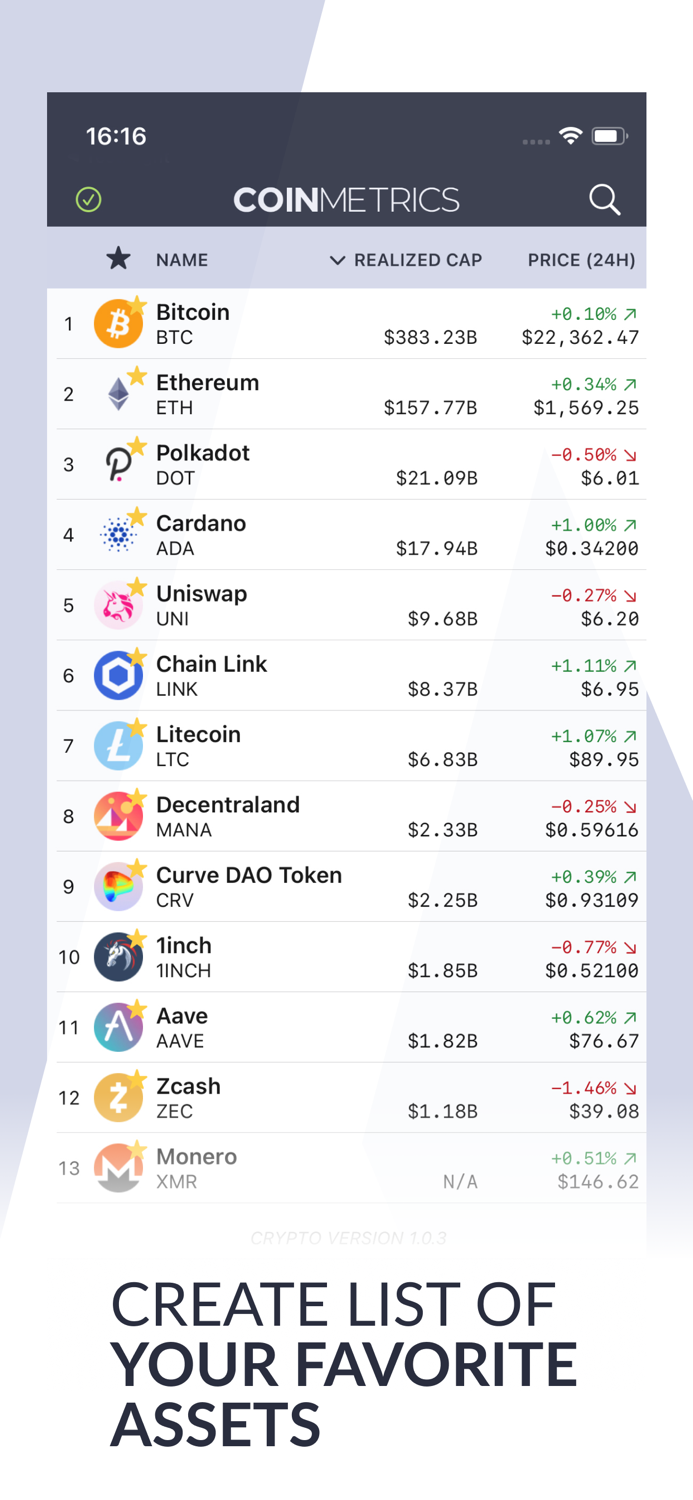Select the Bitcoin logo icon
The image size is (693, 1500).
(x=118, y=324)
